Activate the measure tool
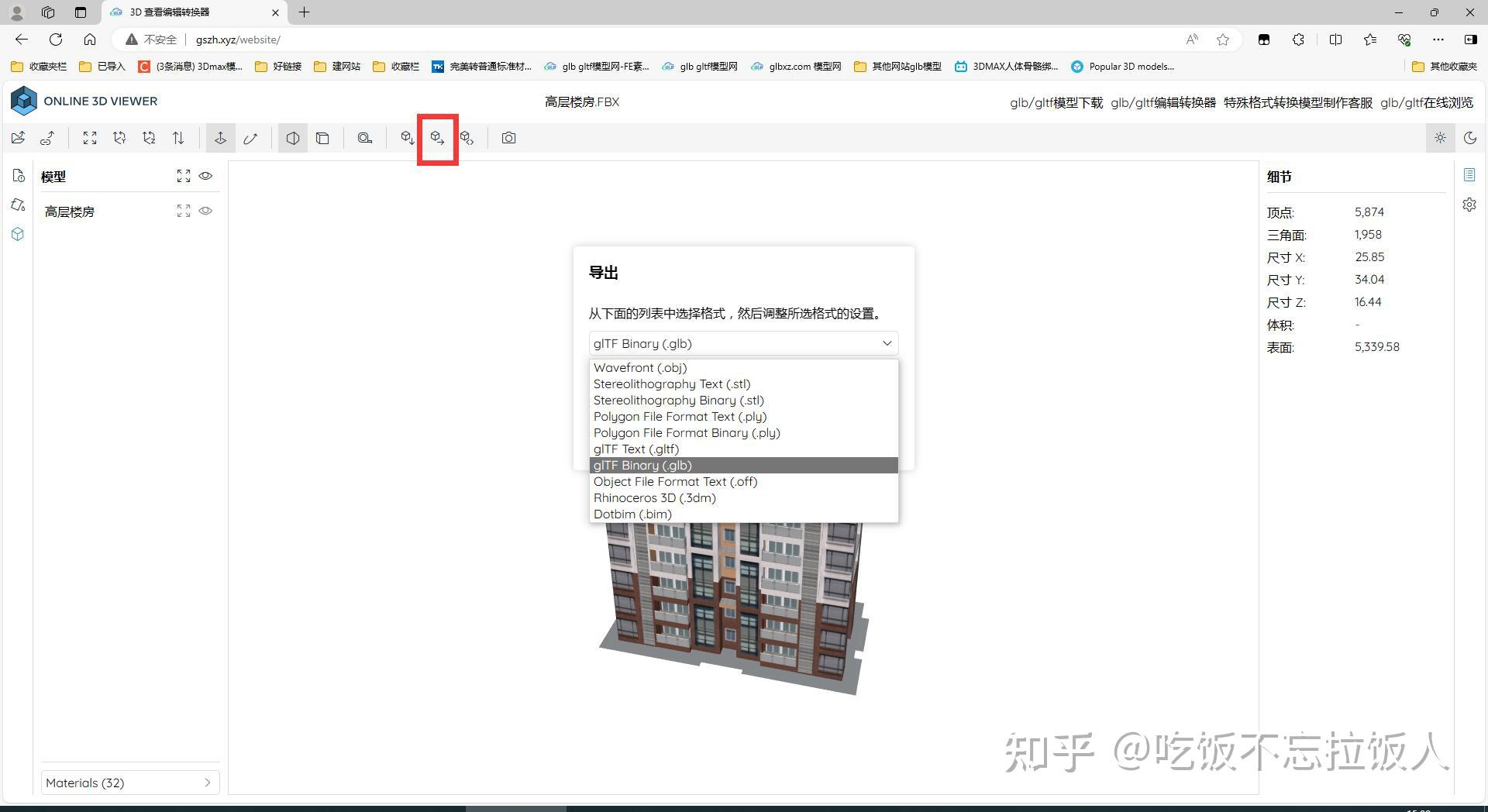Screen dimensions: 1488x812 [364, 138]
